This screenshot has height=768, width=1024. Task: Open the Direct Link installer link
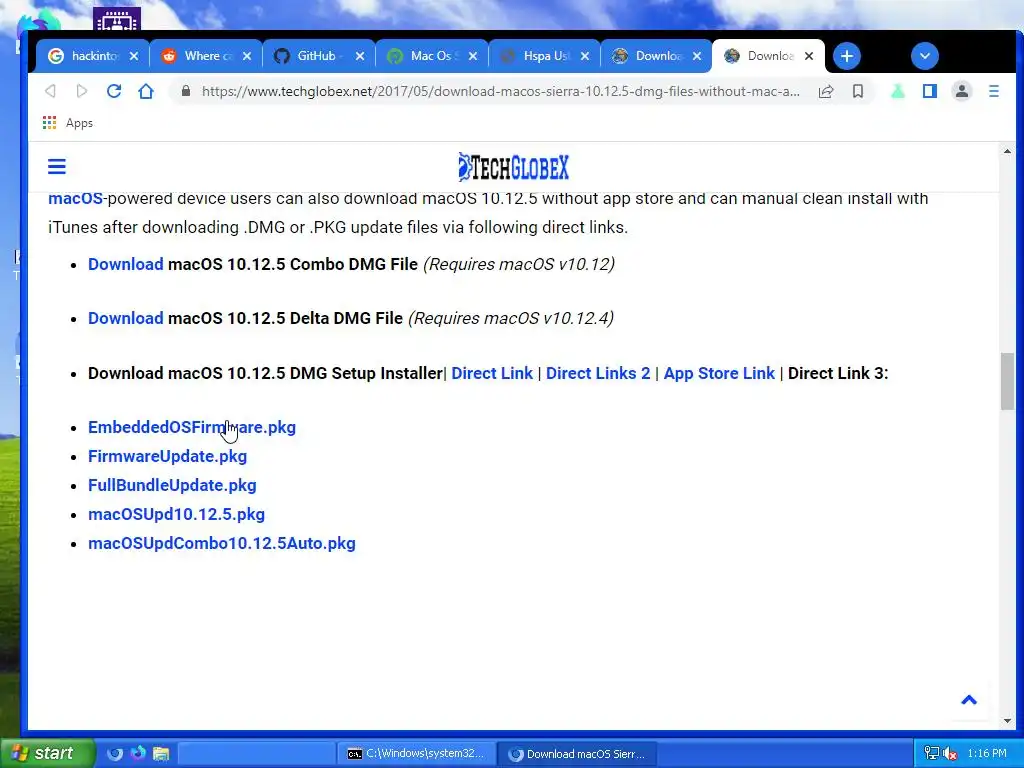tap(492, 374)
